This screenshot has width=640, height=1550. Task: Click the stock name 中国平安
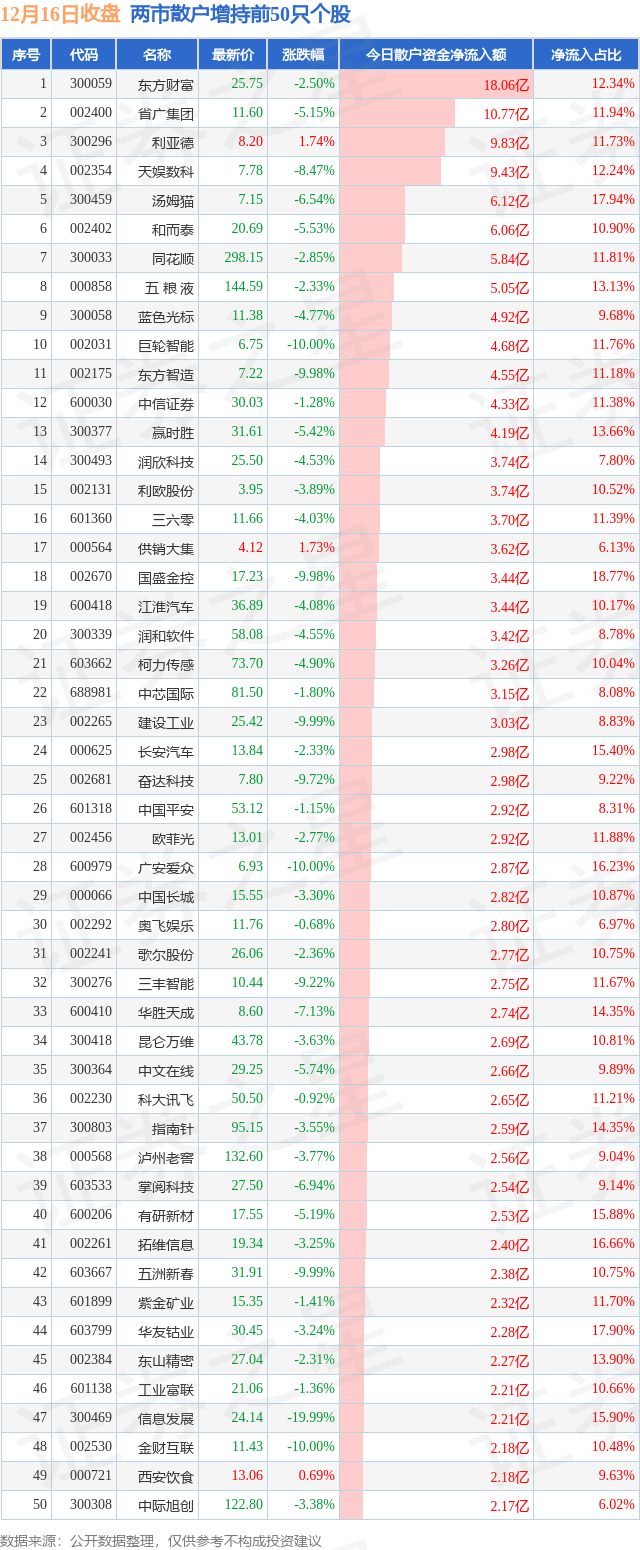point(166,809)
